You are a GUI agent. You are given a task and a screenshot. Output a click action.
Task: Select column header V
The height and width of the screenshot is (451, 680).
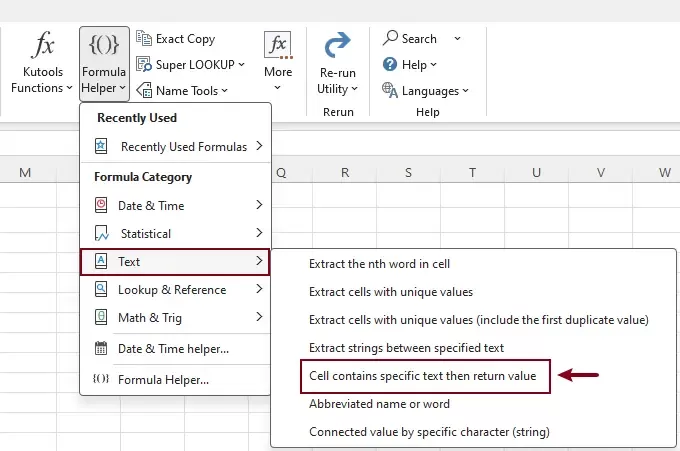click(601, 173)
